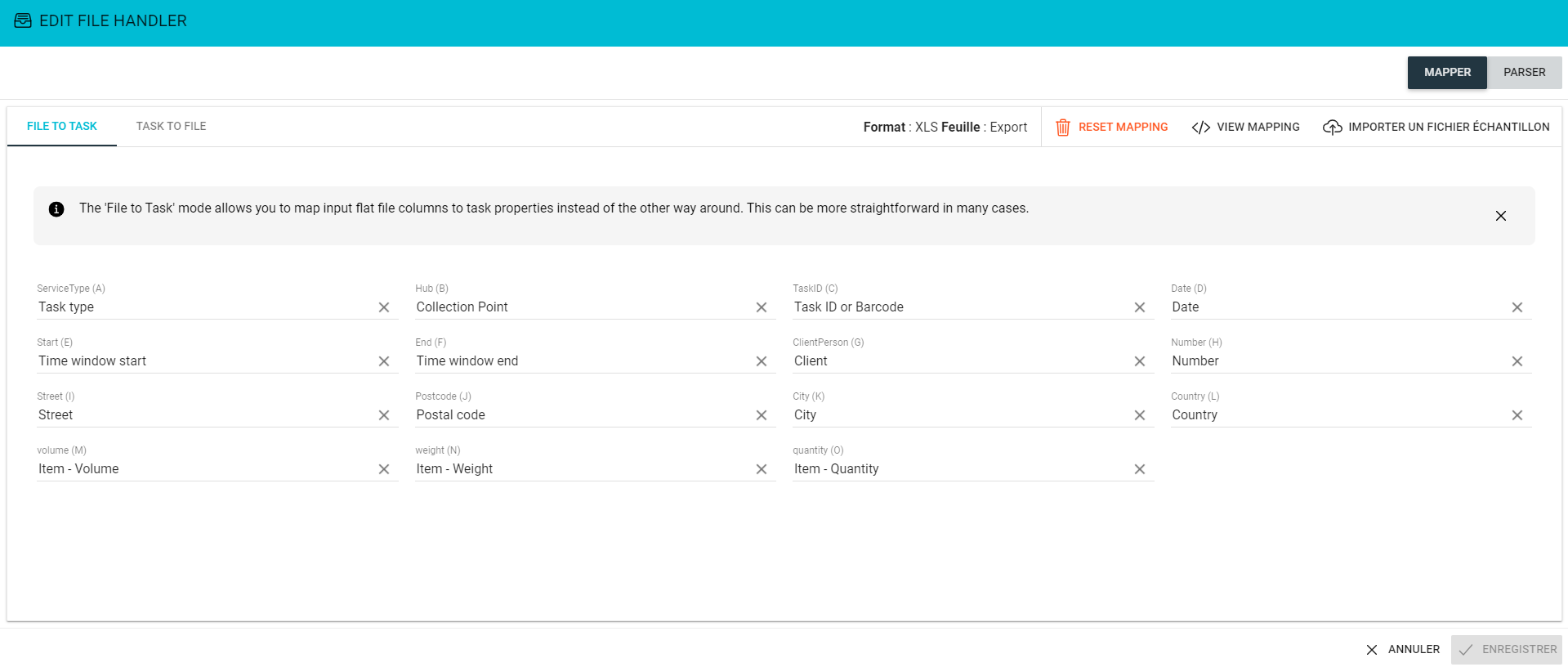The image size is (1568, 667).
Task: Switch to the Task to File tab
Action: pyautogui.click(x=171, y=126)
